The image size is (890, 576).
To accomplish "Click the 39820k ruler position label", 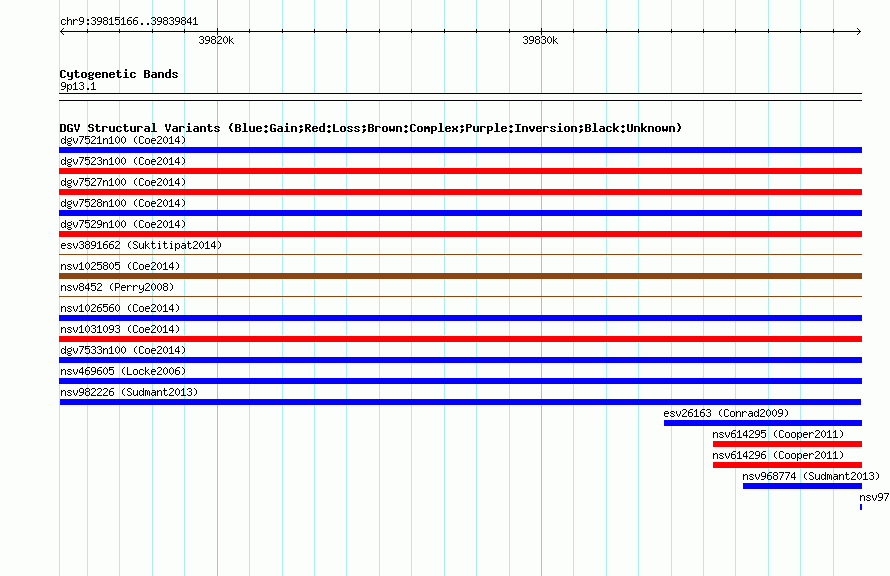I will [216, 40].
